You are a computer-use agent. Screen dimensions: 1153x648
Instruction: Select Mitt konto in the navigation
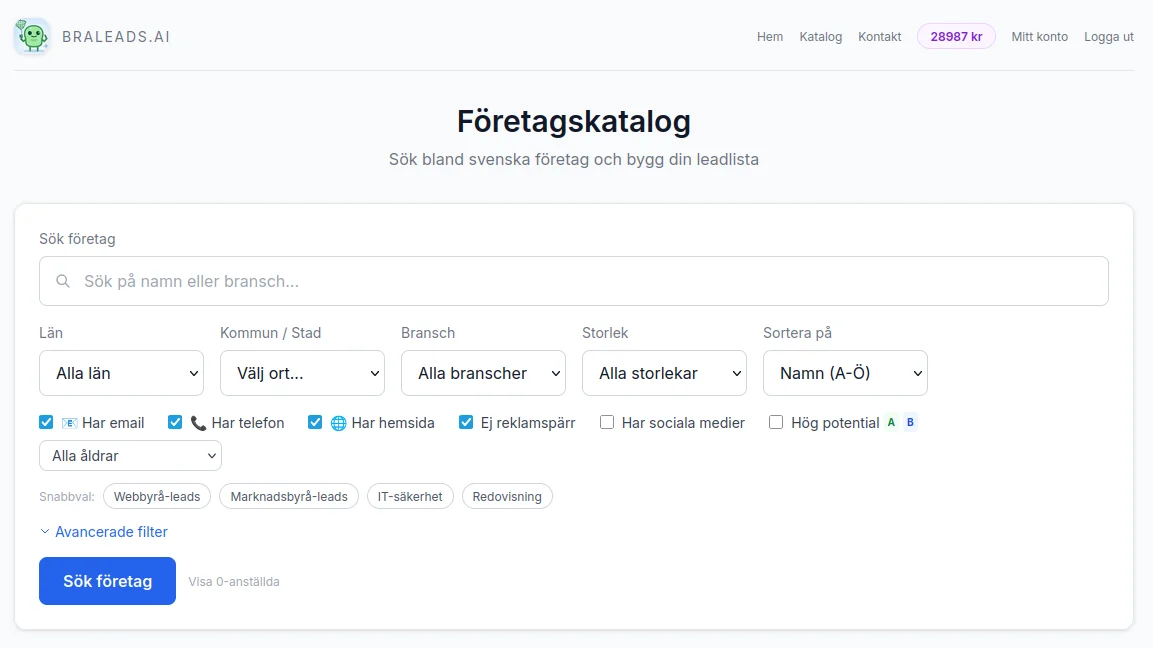[1039, 37]
